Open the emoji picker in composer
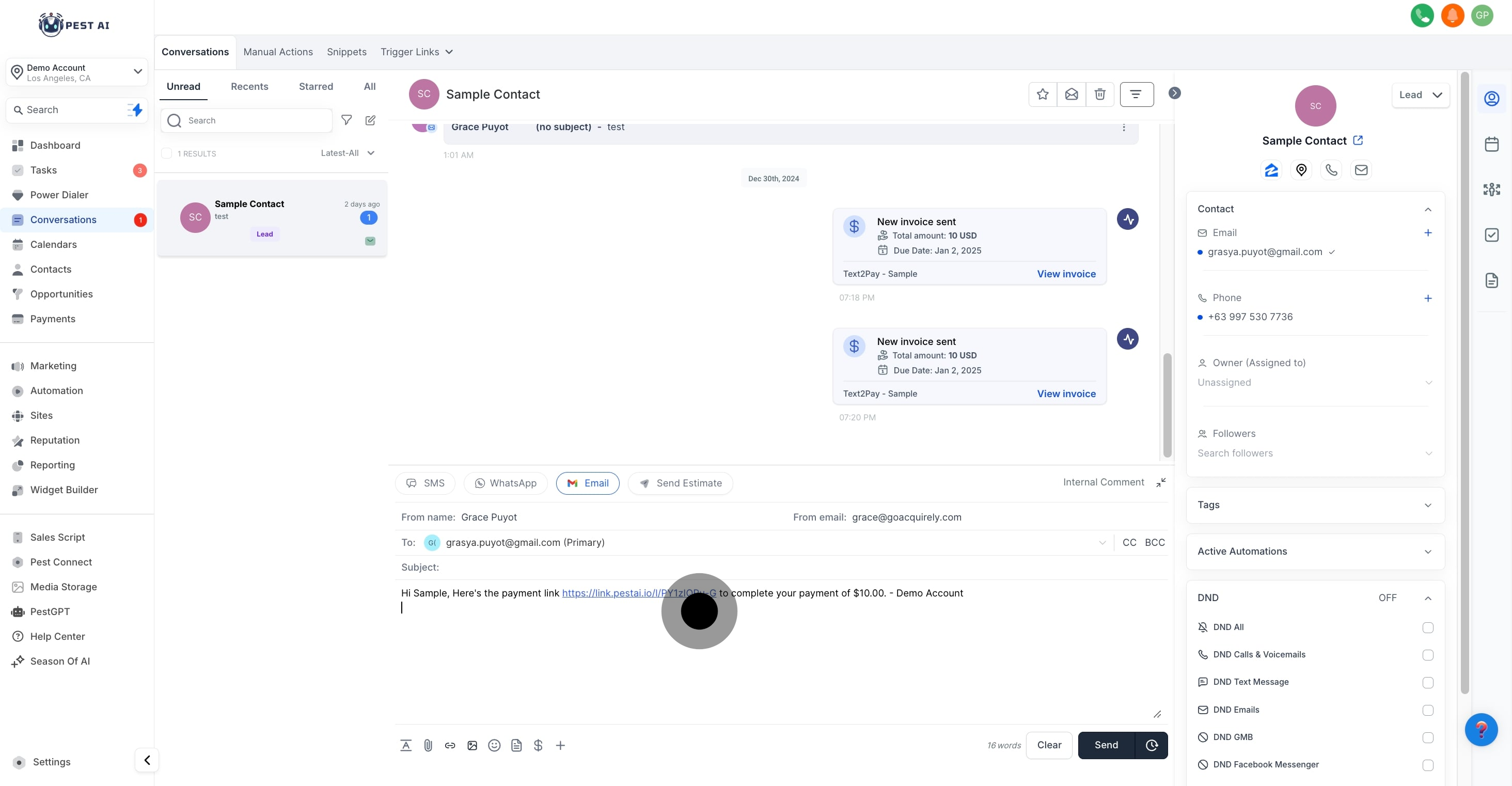The width and height of the screenshot is (1512, 786). (x=494, y=746)
